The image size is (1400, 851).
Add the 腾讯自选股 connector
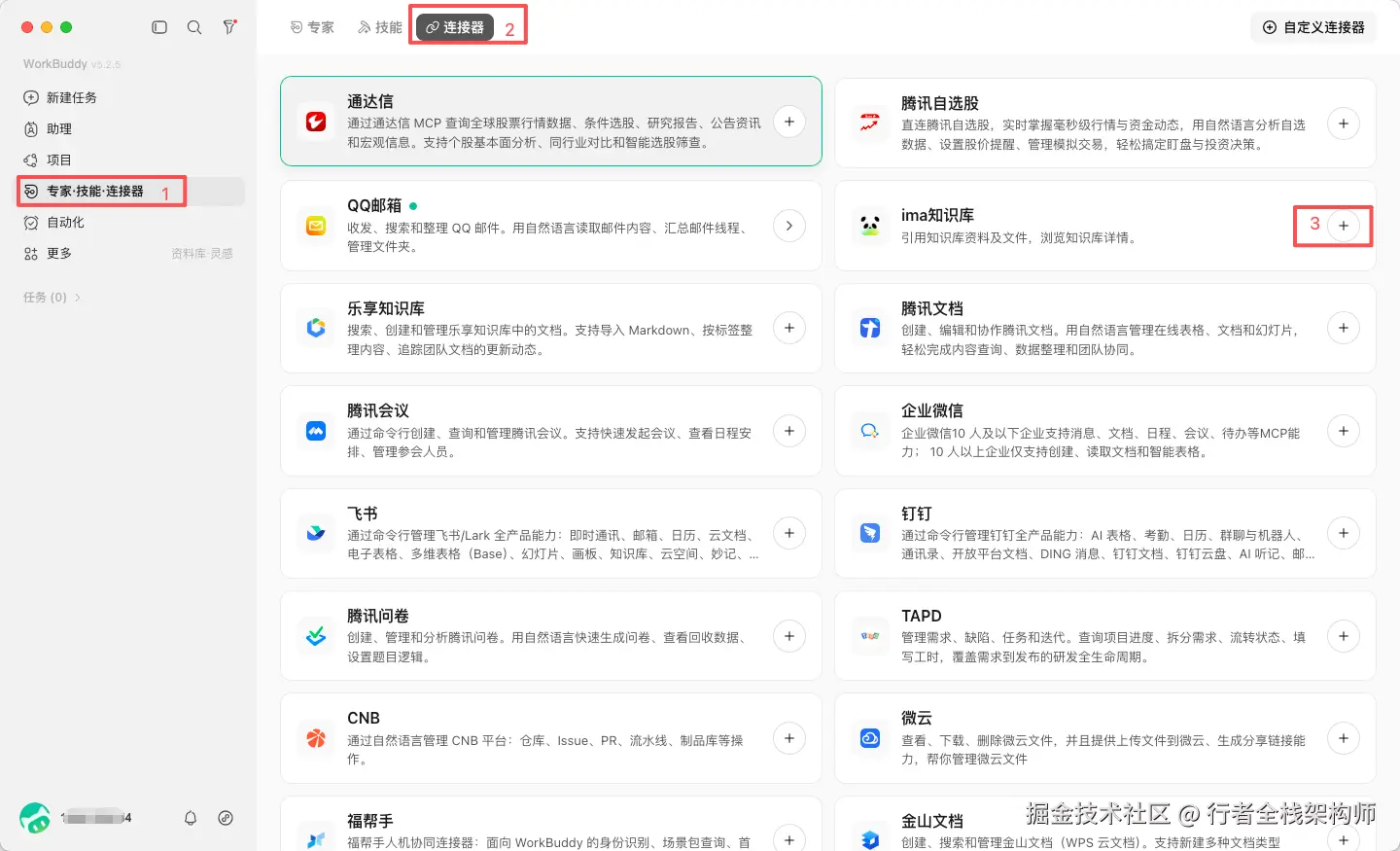(1344, 124)
